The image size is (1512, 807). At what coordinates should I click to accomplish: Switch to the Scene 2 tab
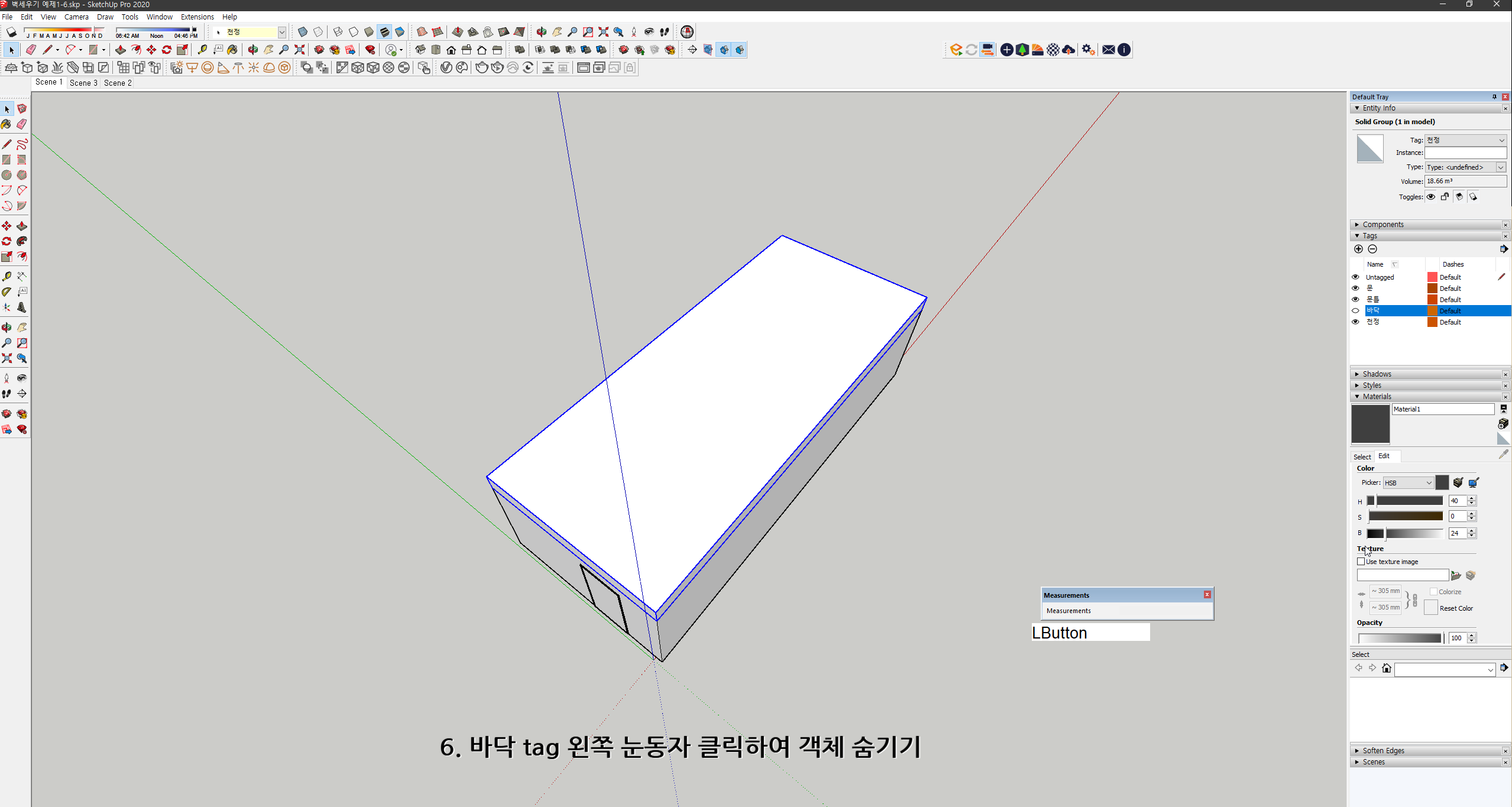pos(118,83)
